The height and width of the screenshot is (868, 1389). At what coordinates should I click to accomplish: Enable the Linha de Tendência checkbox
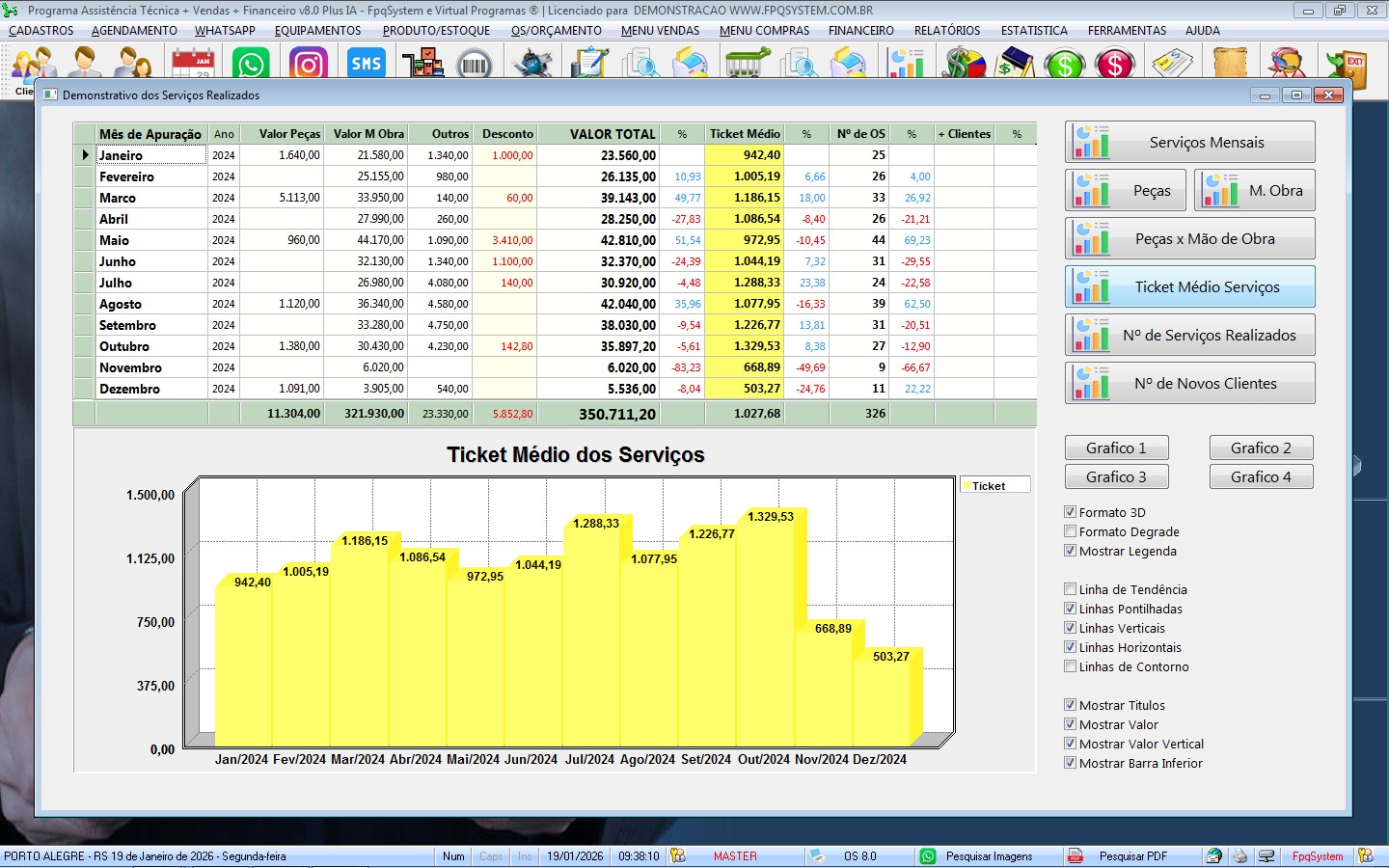point(1070,589)
